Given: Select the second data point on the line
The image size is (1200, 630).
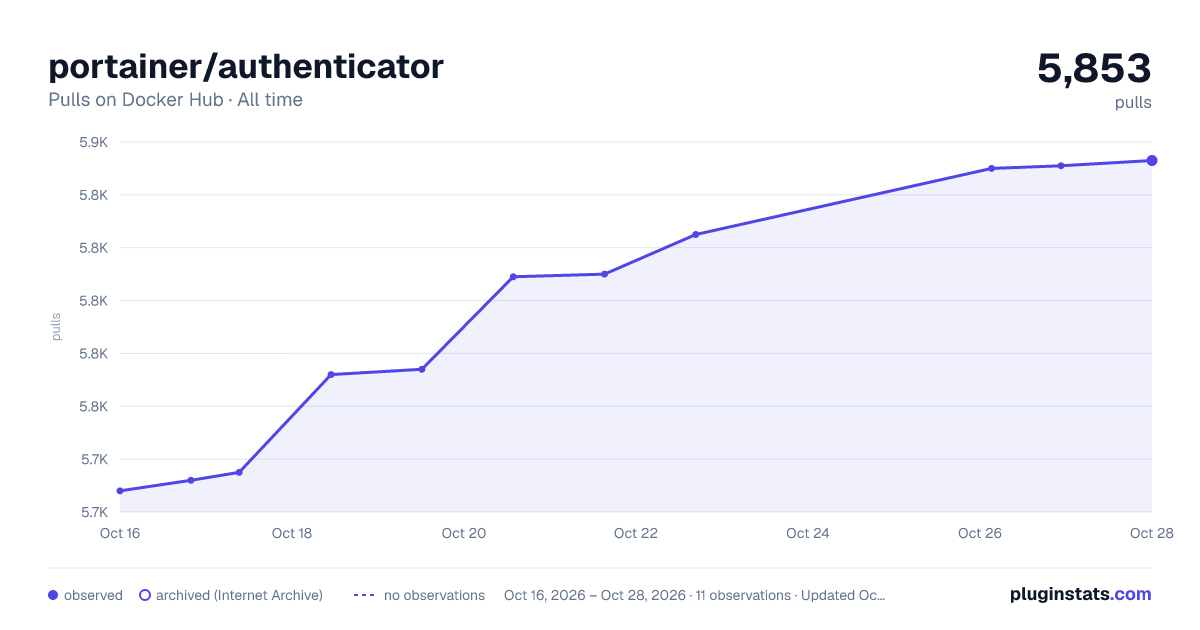Looking at the screenshot, I should 191,480.
